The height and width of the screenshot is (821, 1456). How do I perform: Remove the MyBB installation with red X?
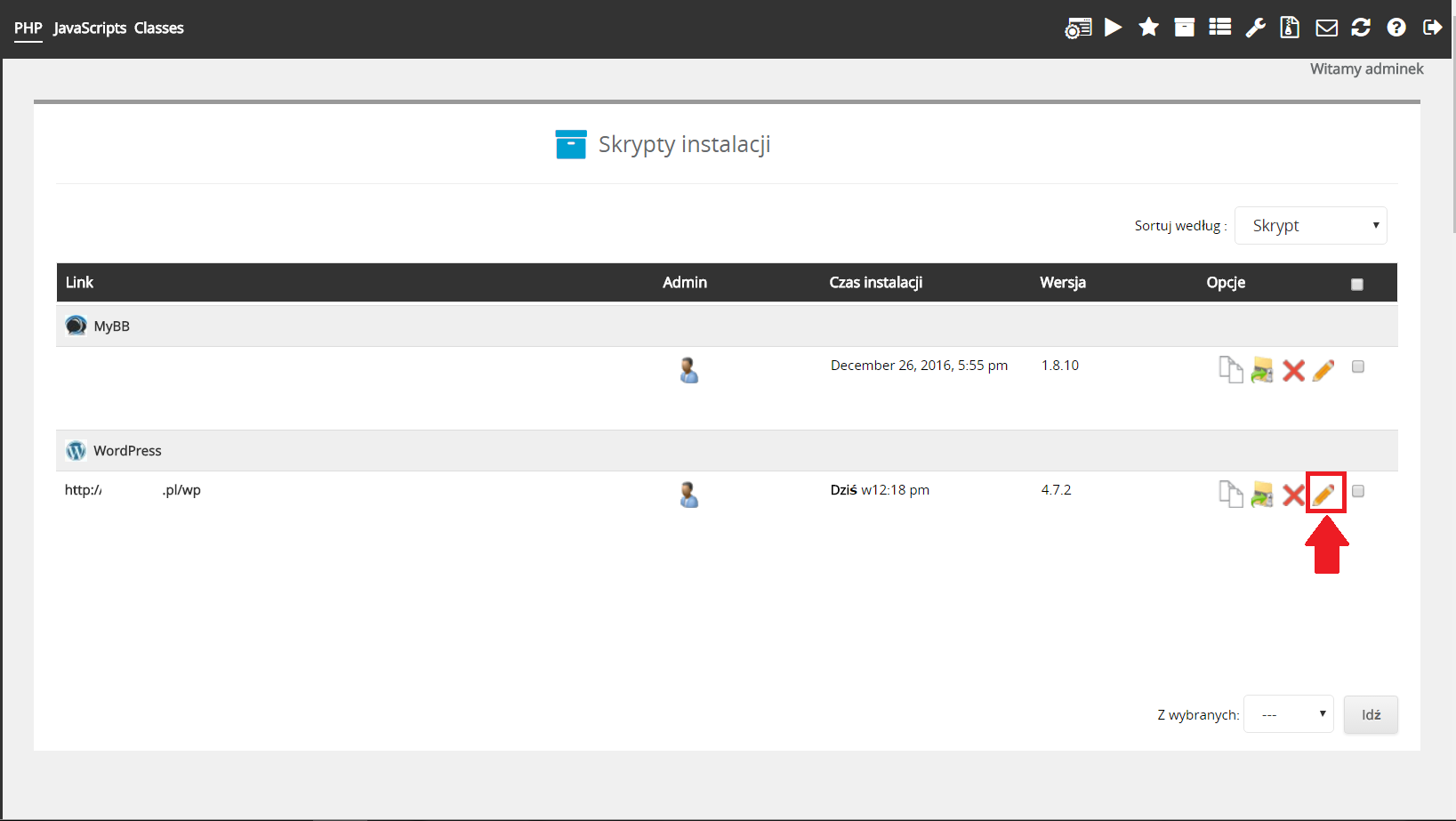tap(1293, 370)
